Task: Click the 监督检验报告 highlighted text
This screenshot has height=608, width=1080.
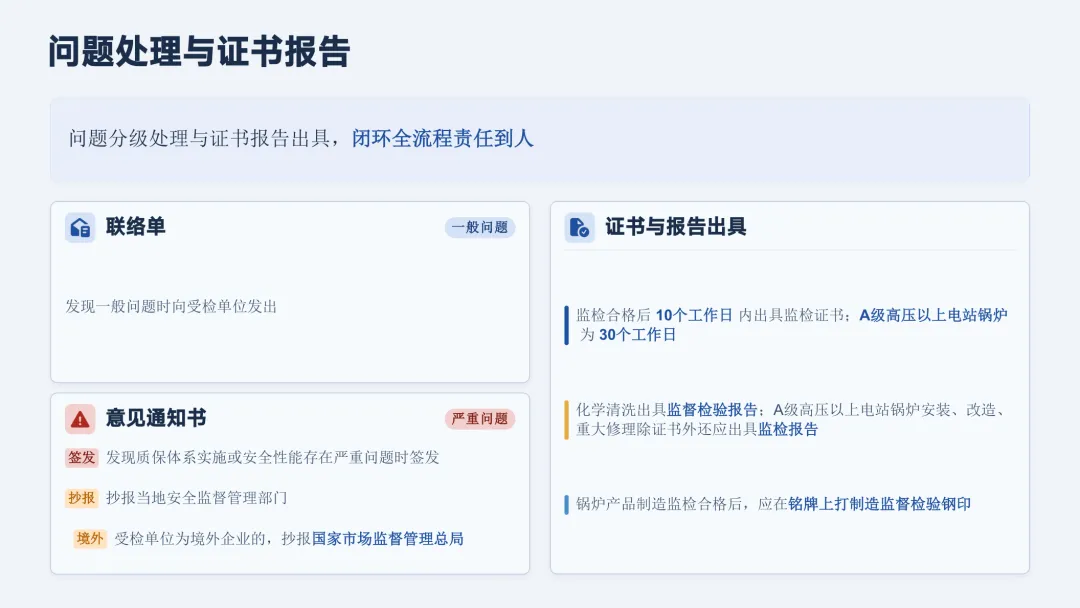Action: point(712,410)
